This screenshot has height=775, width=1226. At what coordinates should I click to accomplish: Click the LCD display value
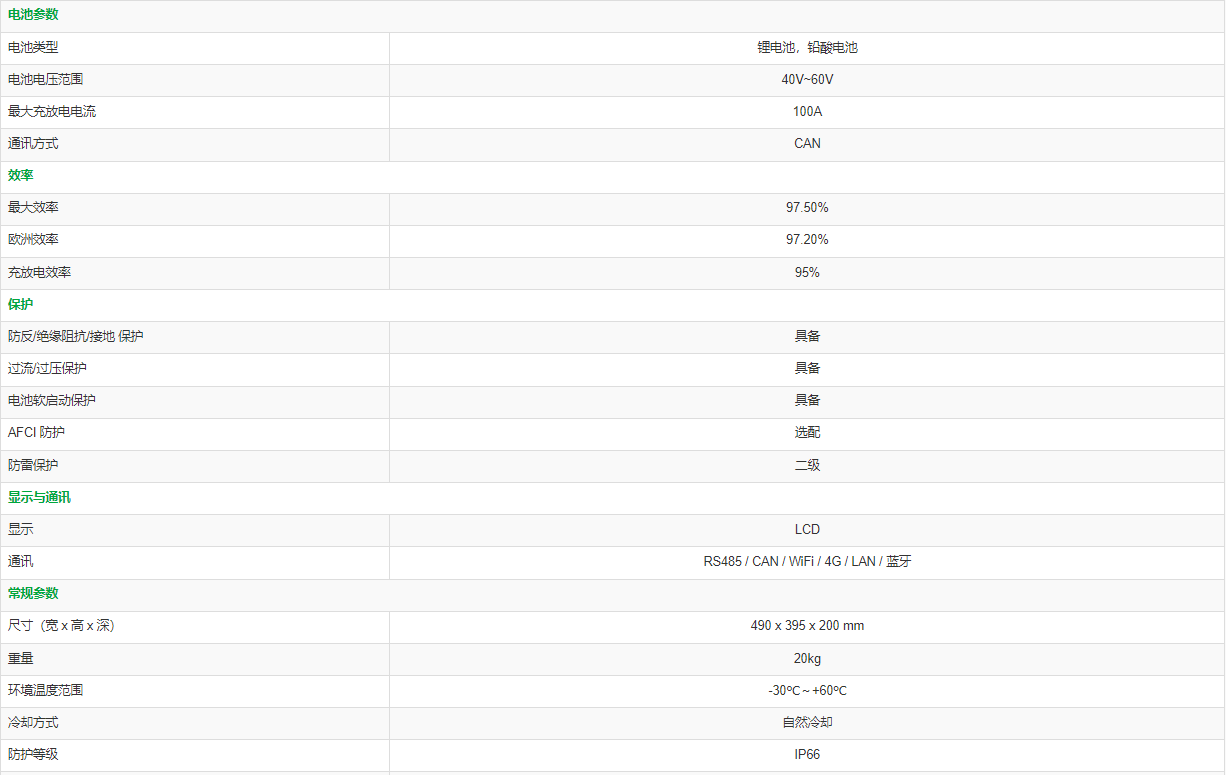pyautogui.click(x=807, y=529)
